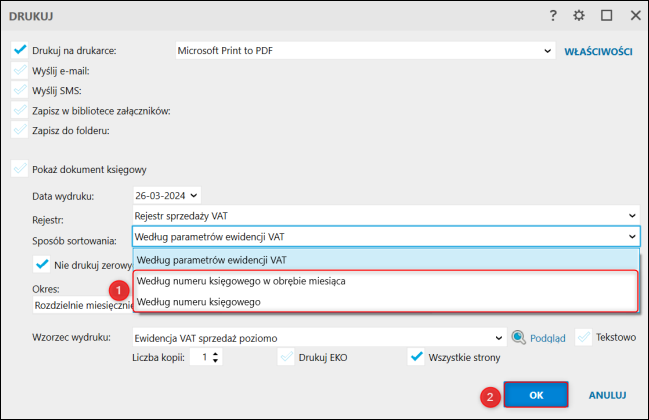Click the OK button
This screenshot has width=649, height=420.
(536, 395)
